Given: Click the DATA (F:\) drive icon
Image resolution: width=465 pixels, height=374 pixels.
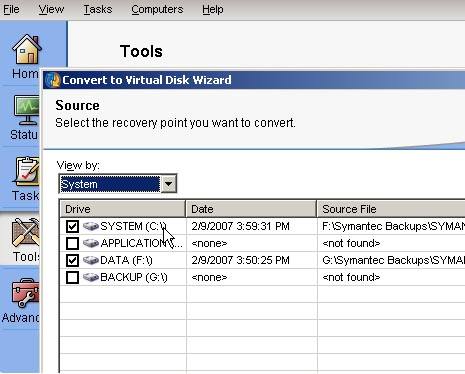Looking at the screenshot, I should pos(90,260).
